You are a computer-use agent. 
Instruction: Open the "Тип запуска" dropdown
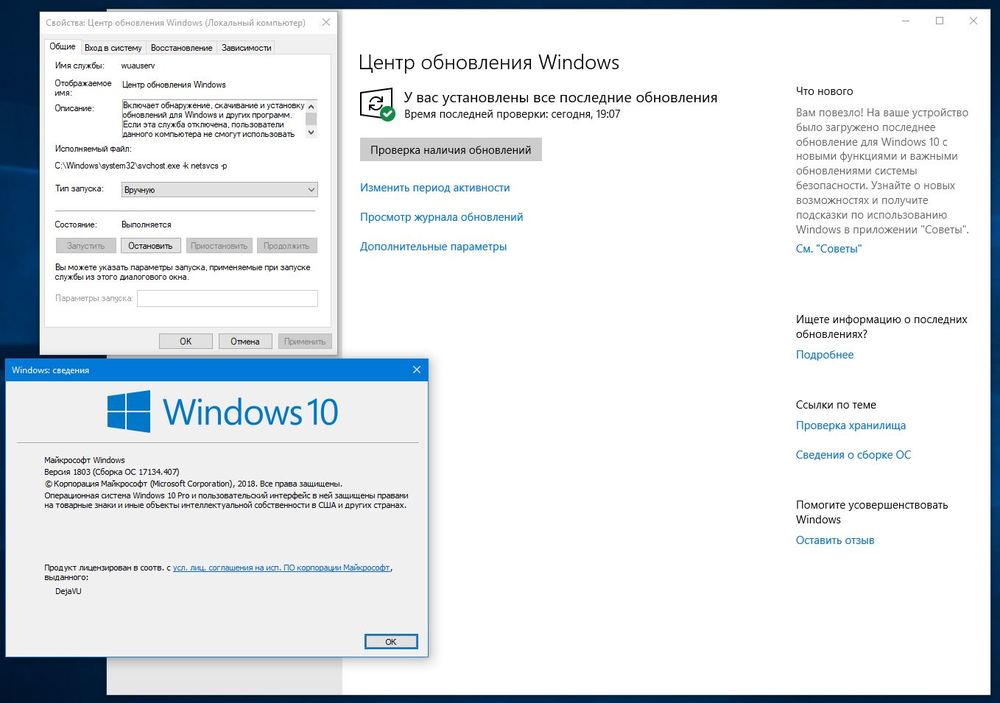tap(218, 189)
